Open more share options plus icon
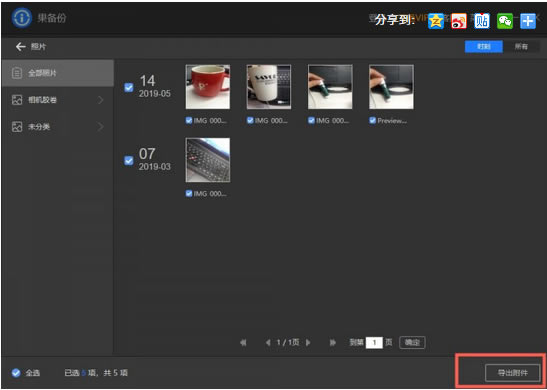This screenshot has width=547, height=390. tap(528, 21)
